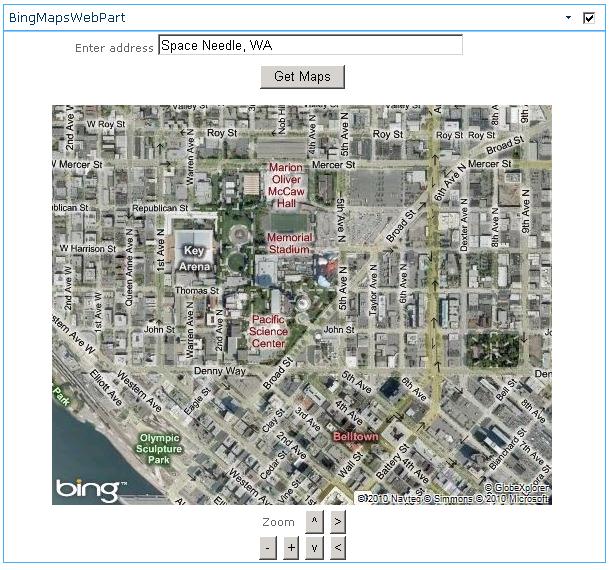Click the Republican St street label
The image size is (611, 570).
coord(160,208)
